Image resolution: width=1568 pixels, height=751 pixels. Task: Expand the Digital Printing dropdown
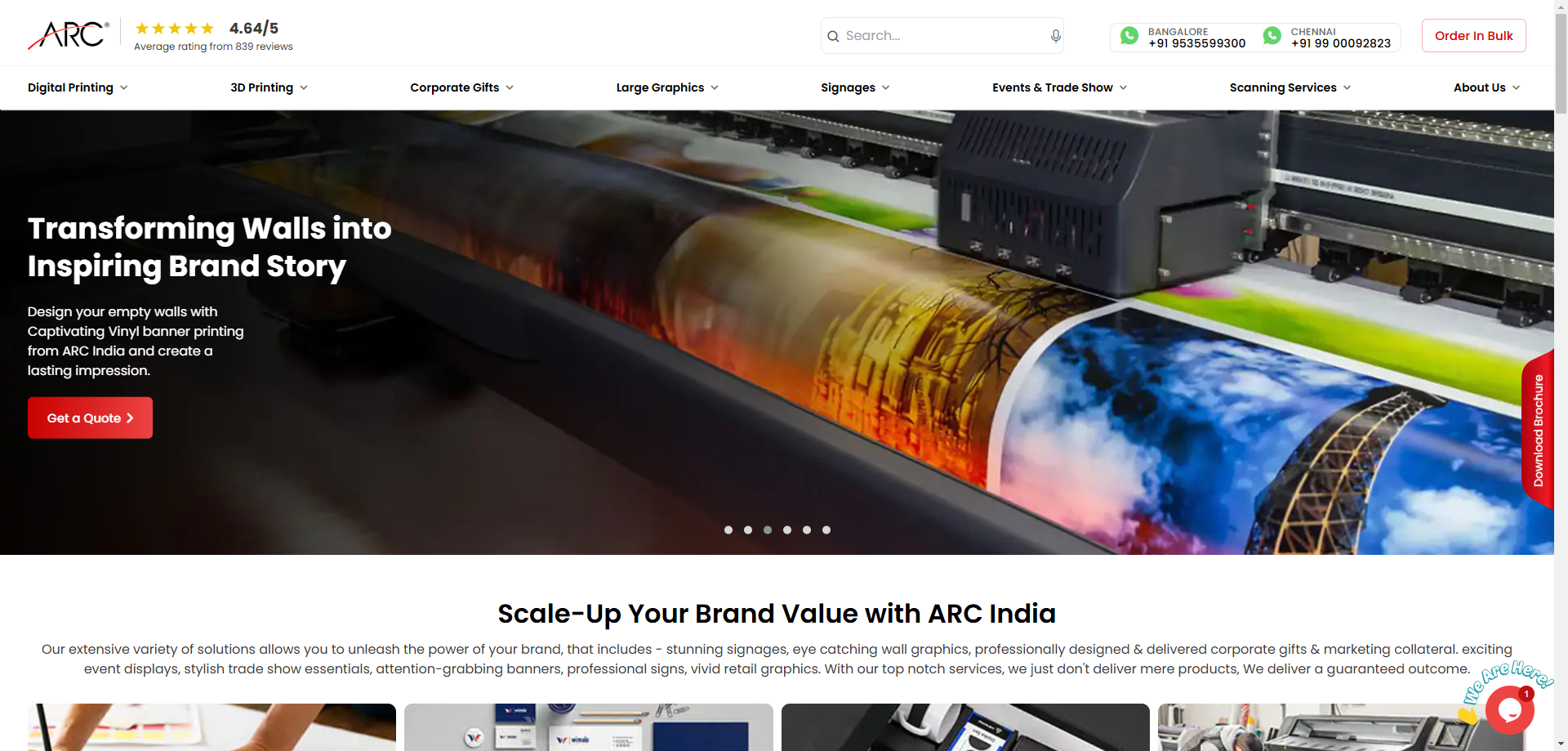tap(78, 87)
